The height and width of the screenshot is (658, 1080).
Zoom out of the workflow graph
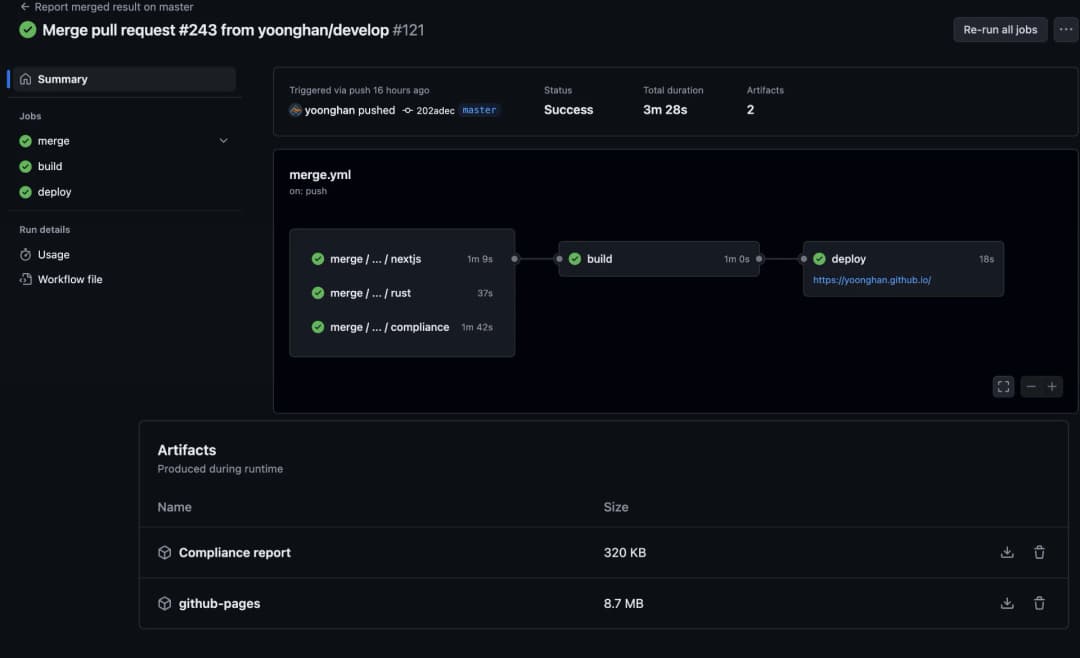click(x=1031, y=386)
